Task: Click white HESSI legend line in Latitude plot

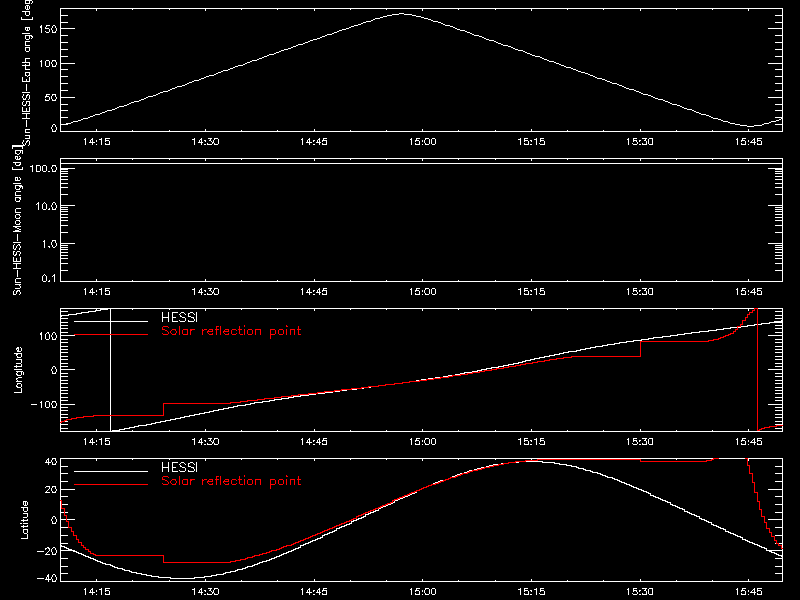Action: [x=111, y=471]
